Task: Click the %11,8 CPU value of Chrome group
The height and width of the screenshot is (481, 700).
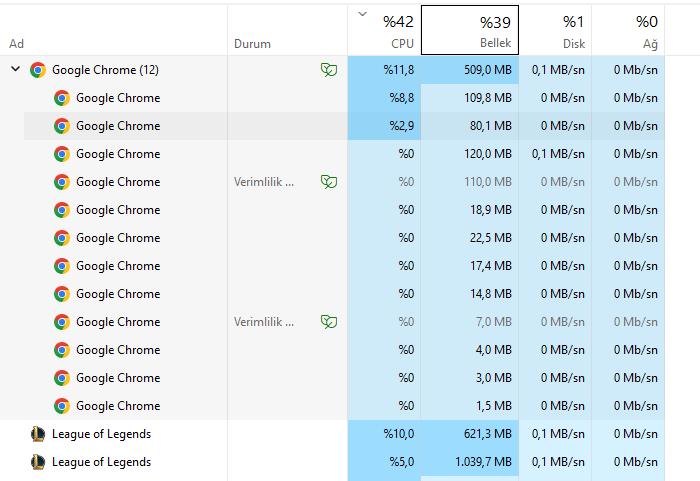Action: (399, 70)
